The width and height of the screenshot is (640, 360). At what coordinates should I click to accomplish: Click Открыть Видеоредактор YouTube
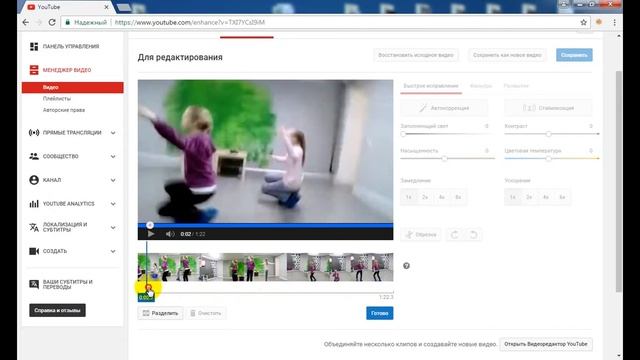point(546,344)
